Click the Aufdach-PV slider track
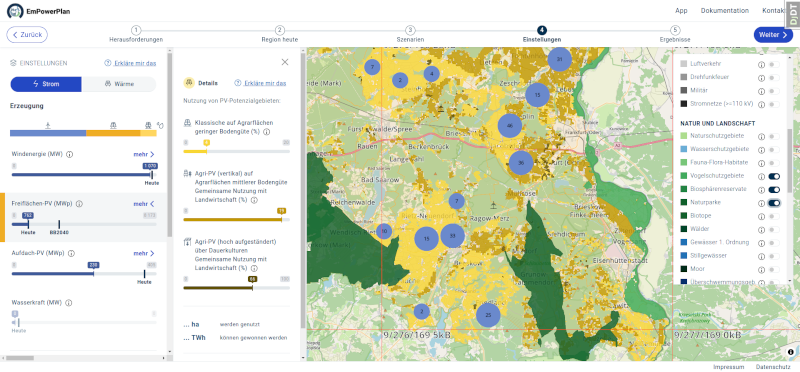This screenshot has height=372, width=800. [x=84, y=274]
